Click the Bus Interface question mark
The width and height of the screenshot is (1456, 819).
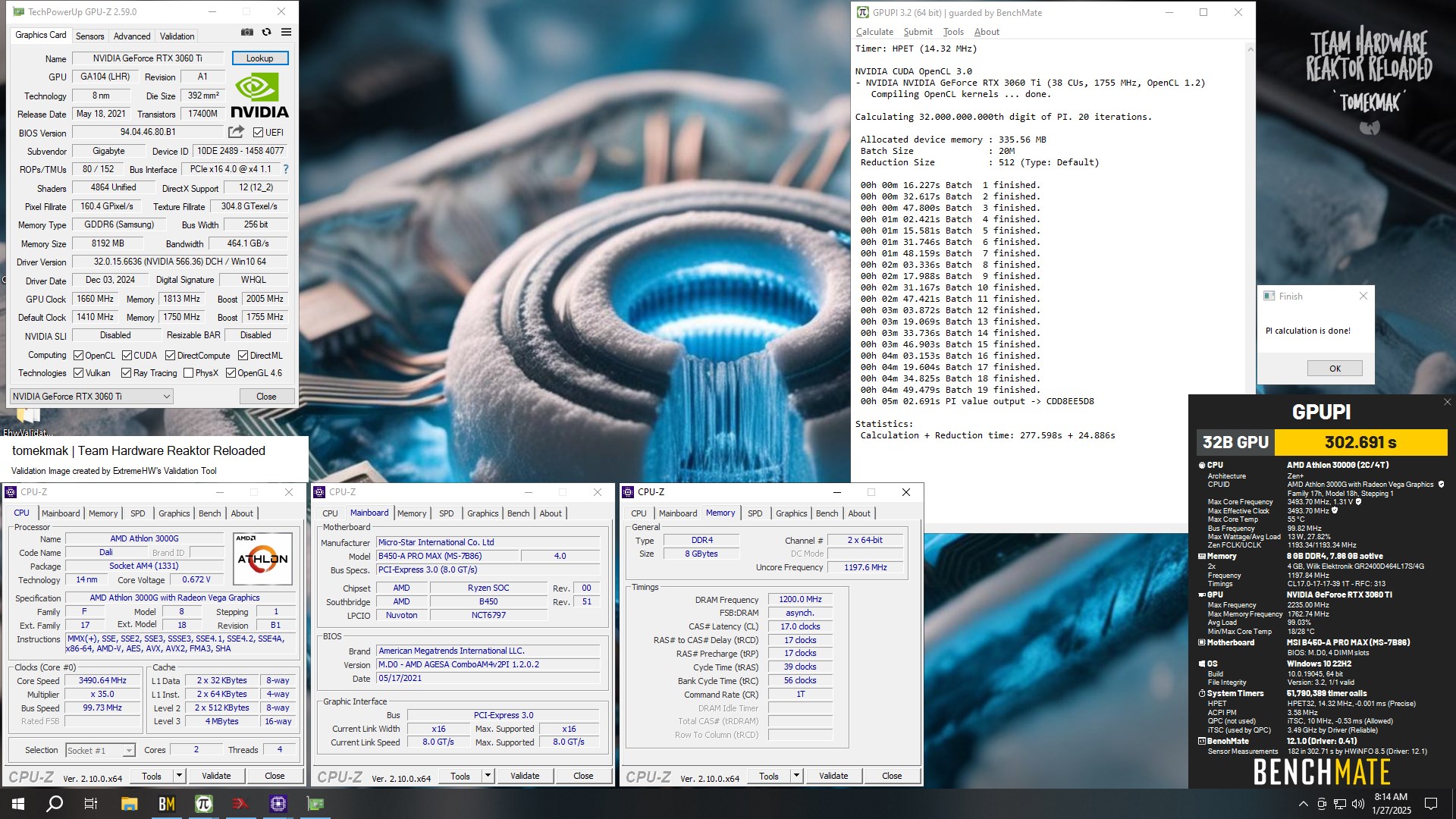(x=286, y=169)
